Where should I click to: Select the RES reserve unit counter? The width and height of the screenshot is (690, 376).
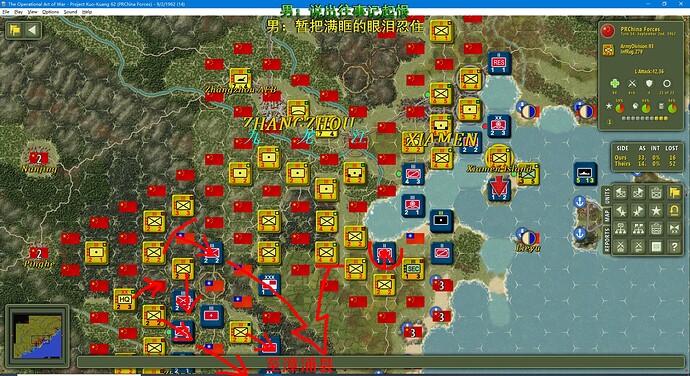(499, 63)
